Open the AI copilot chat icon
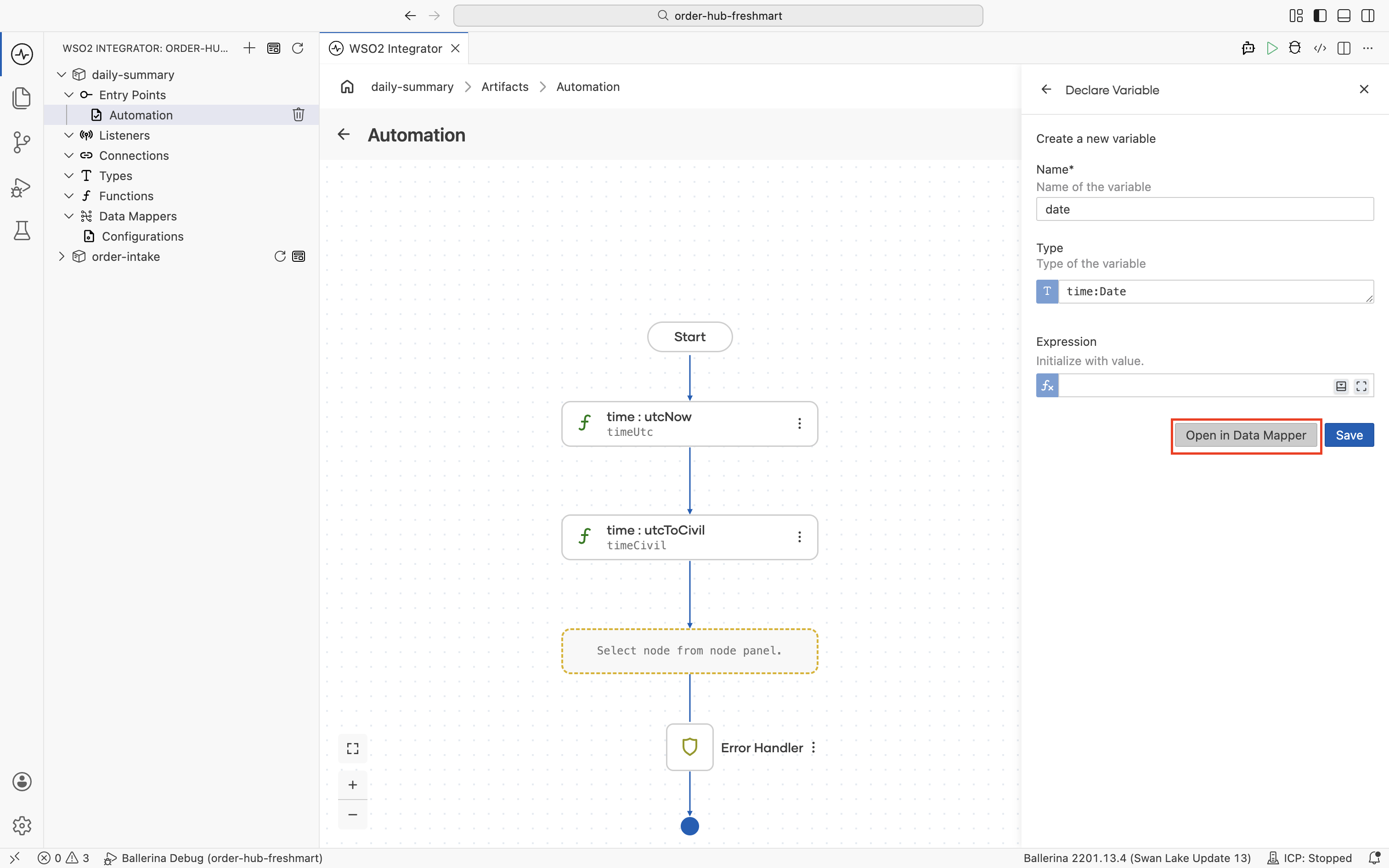Viewport: 1389px width, 868px height. pos(1248,48)
